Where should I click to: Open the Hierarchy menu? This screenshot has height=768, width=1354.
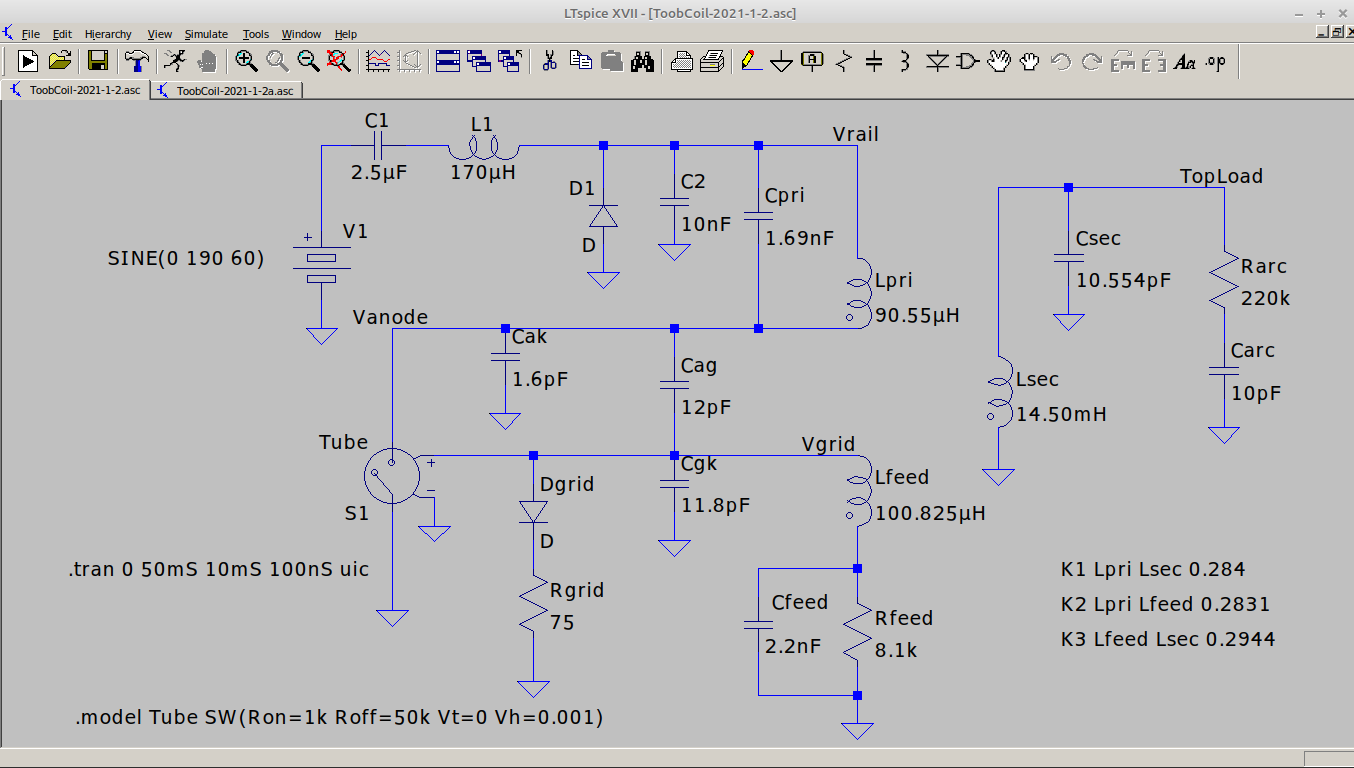coord(108,34)
